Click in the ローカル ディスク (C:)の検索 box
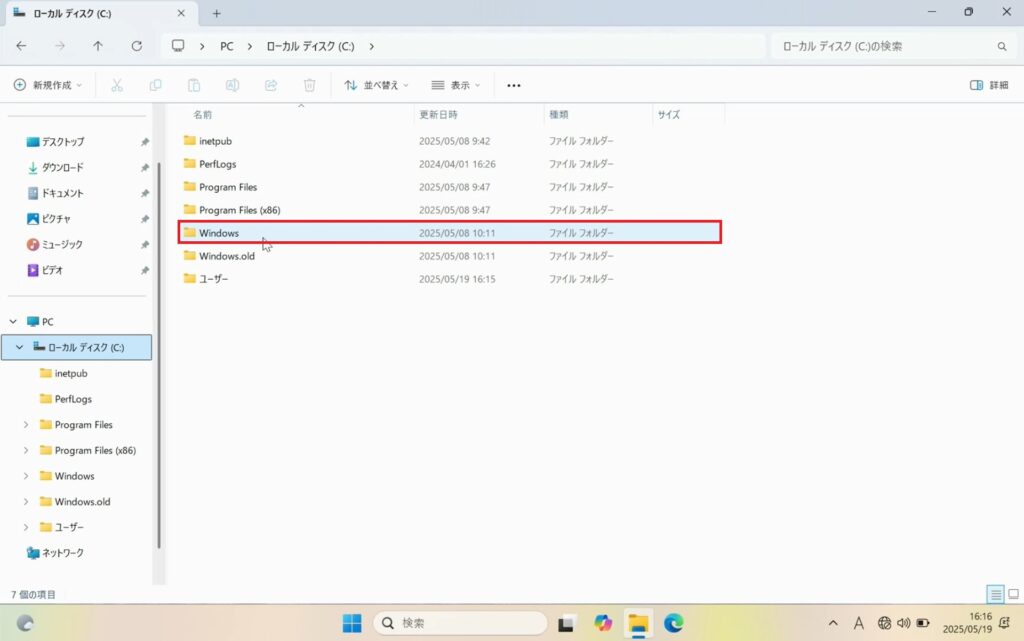 (892, 46)
